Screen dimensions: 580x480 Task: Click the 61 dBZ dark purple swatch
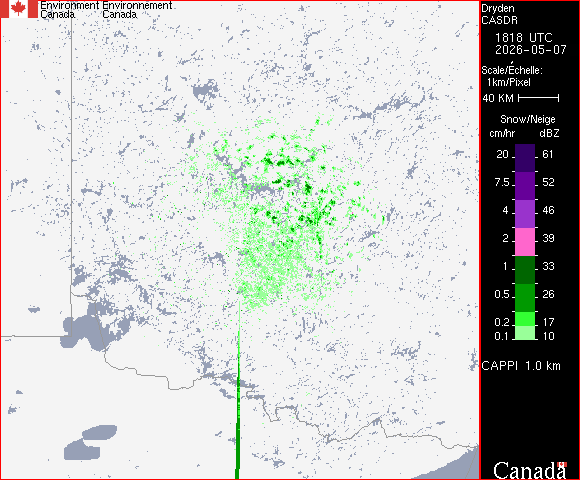tap(525, 158)
